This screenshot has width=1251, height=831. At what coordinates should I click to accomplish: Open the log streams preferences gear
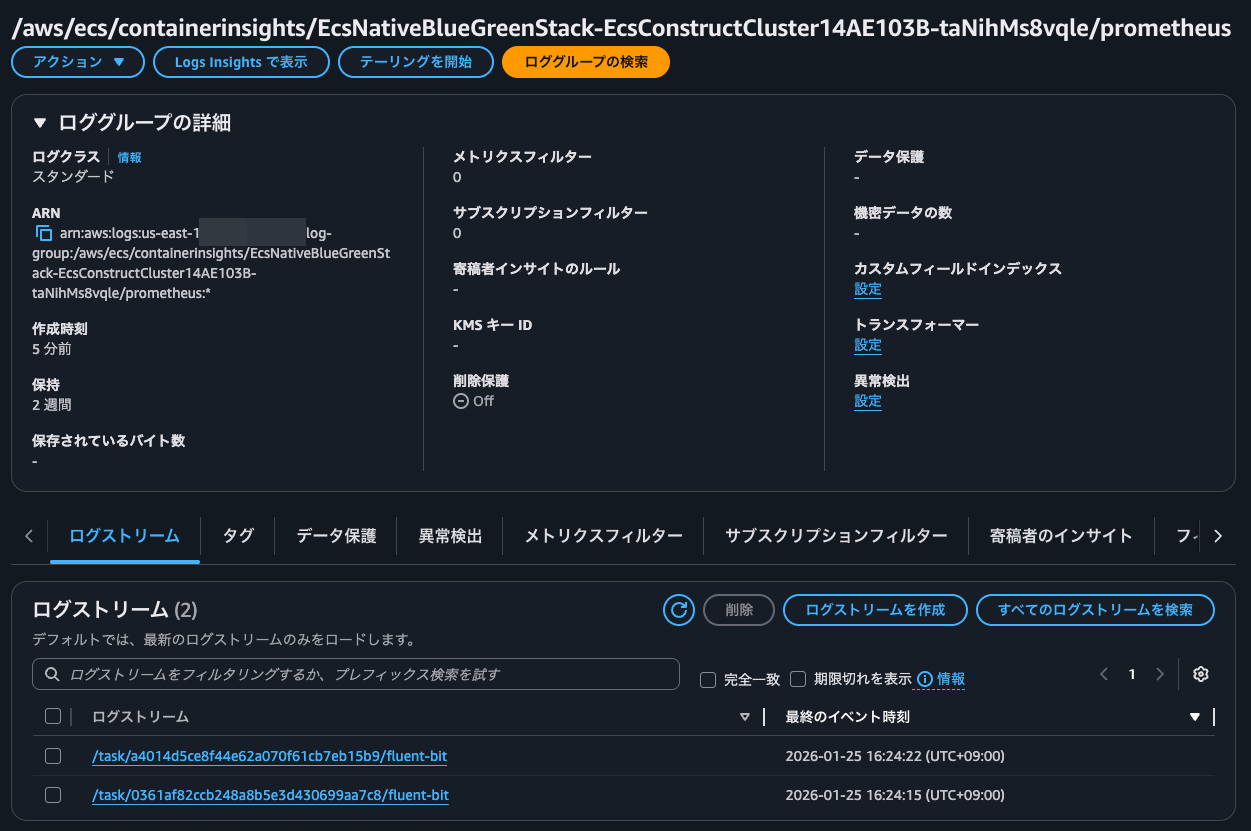click(1200, 674)
